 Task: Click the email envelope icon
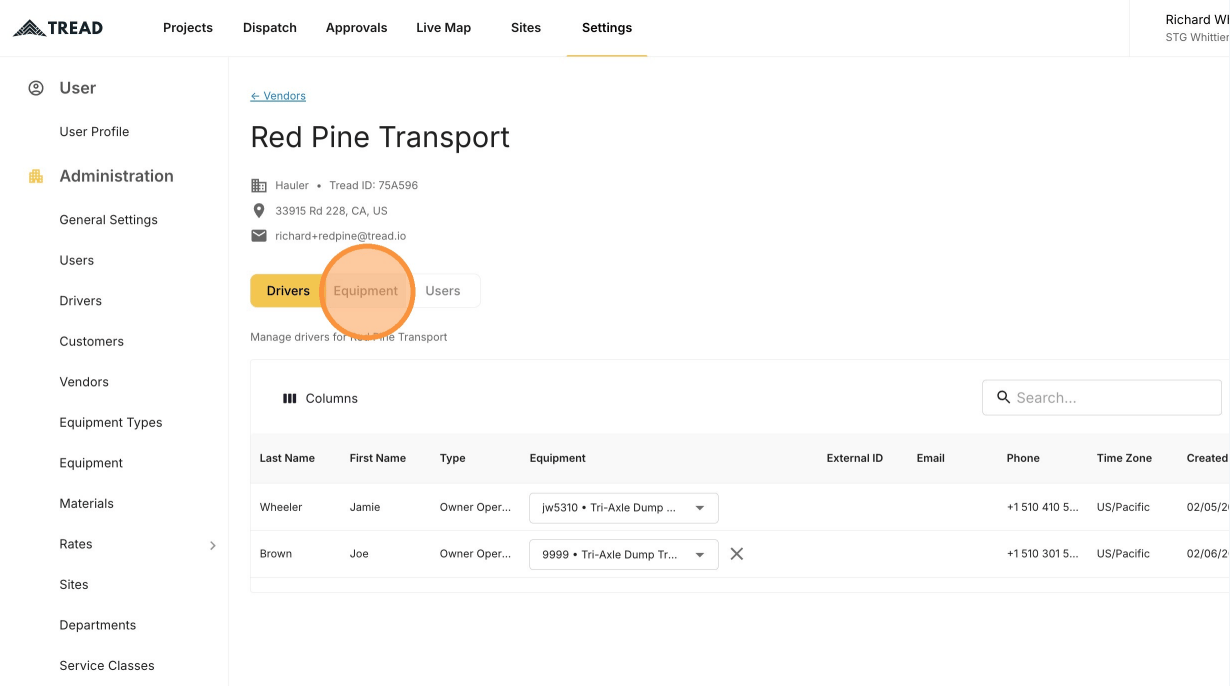(x=259, y=236)
